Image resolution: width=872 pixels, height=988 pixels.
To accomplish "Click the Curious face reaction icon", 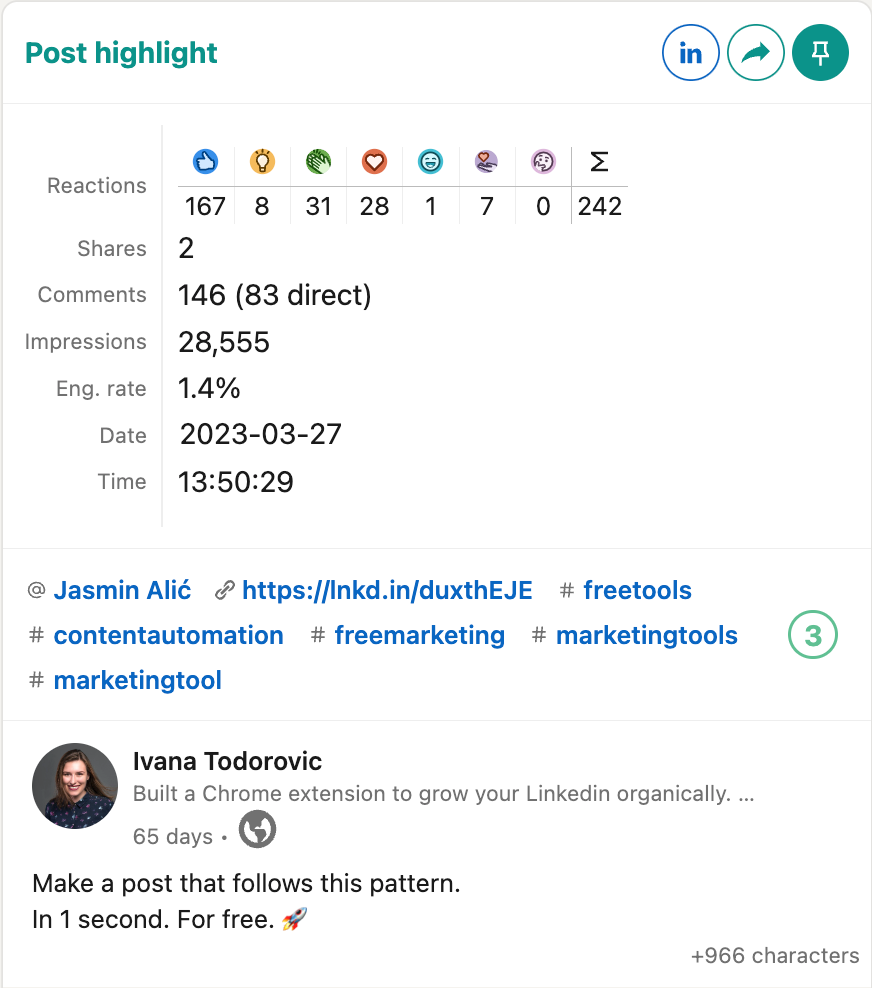I will pos(542,161).
